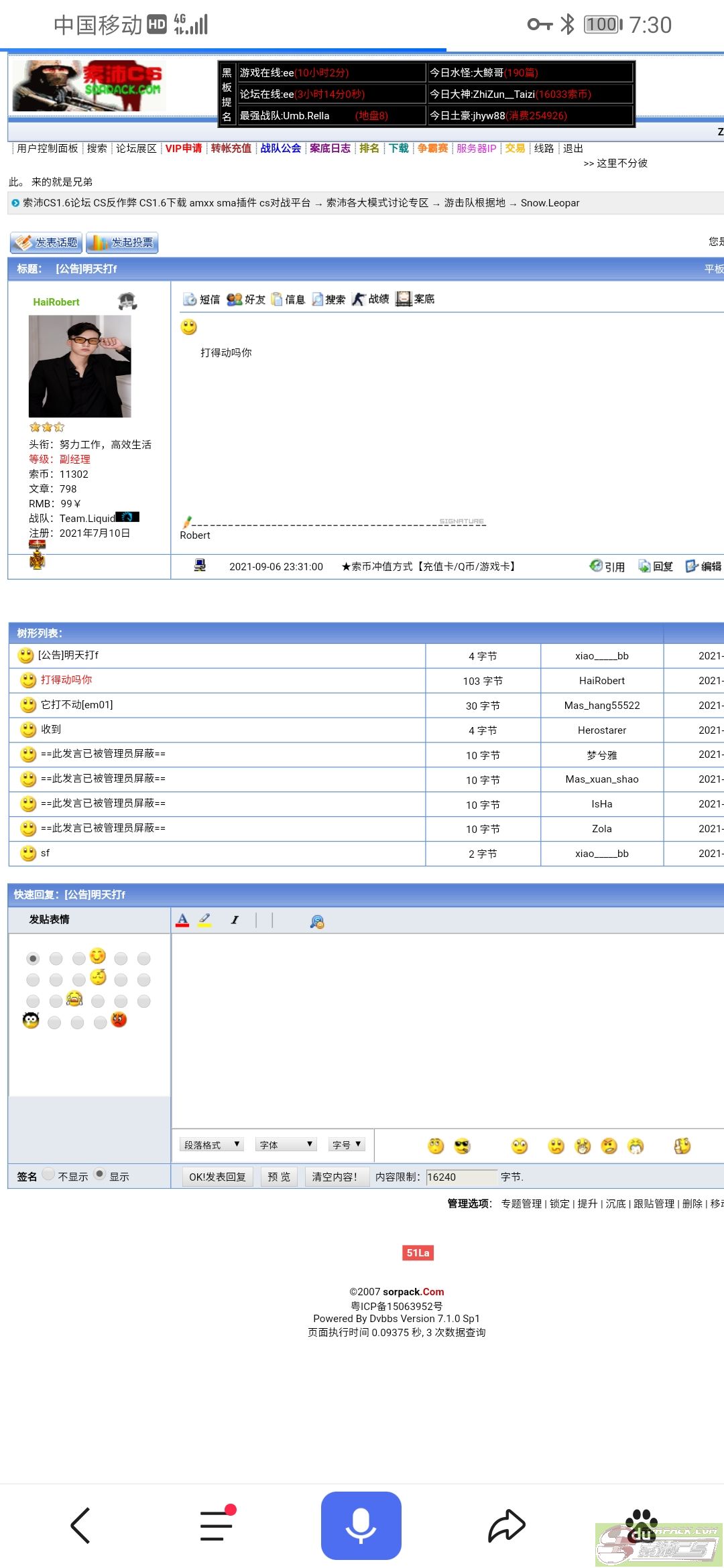Tap the blue microphone voice button
Screen dimensions: 724x1568
361,1525
